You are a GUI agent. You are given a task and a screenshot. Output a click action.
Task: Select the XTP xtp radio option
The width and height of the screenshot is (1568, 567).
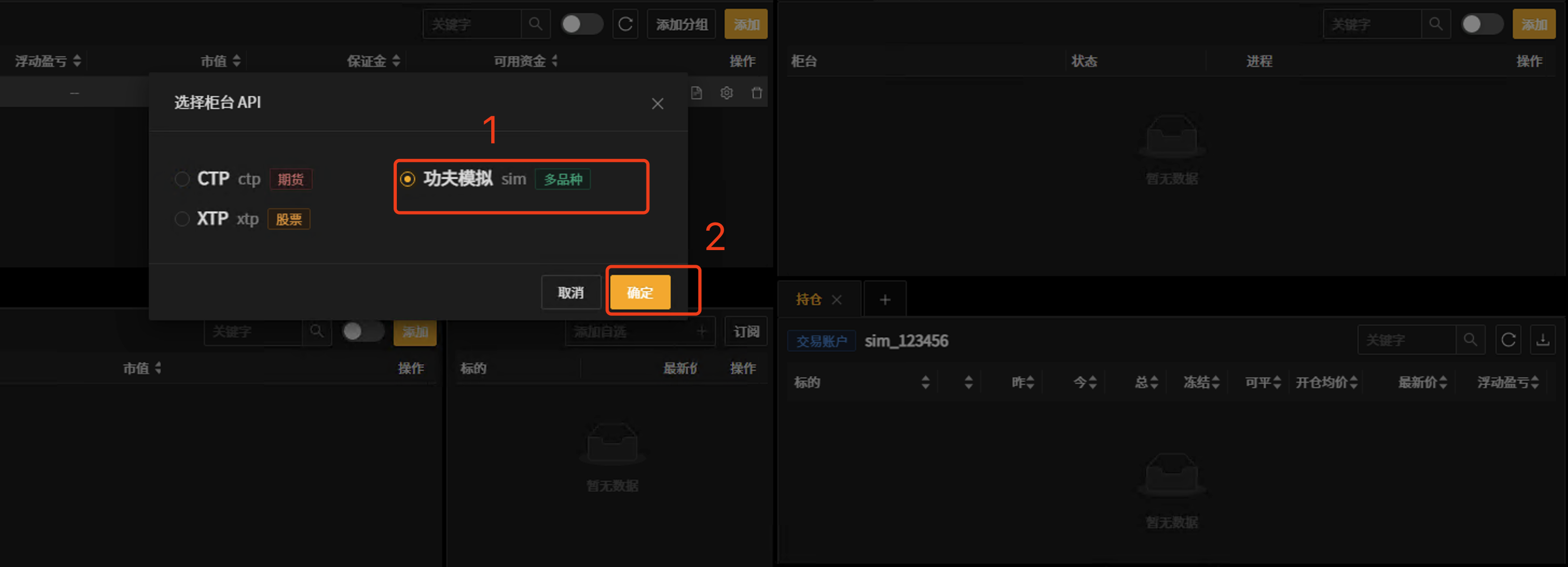tap(182, 219)
